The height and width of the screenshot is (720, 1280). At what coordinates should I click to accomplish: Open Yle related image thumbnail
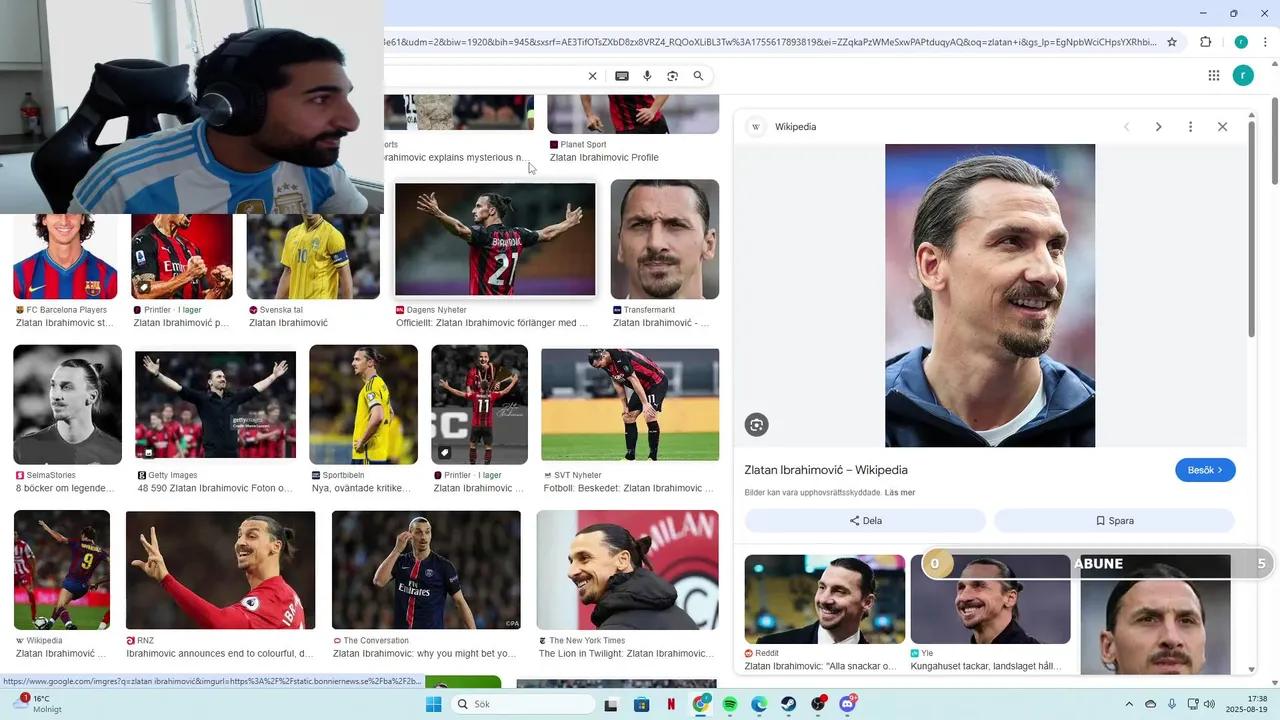click(990, 599)
